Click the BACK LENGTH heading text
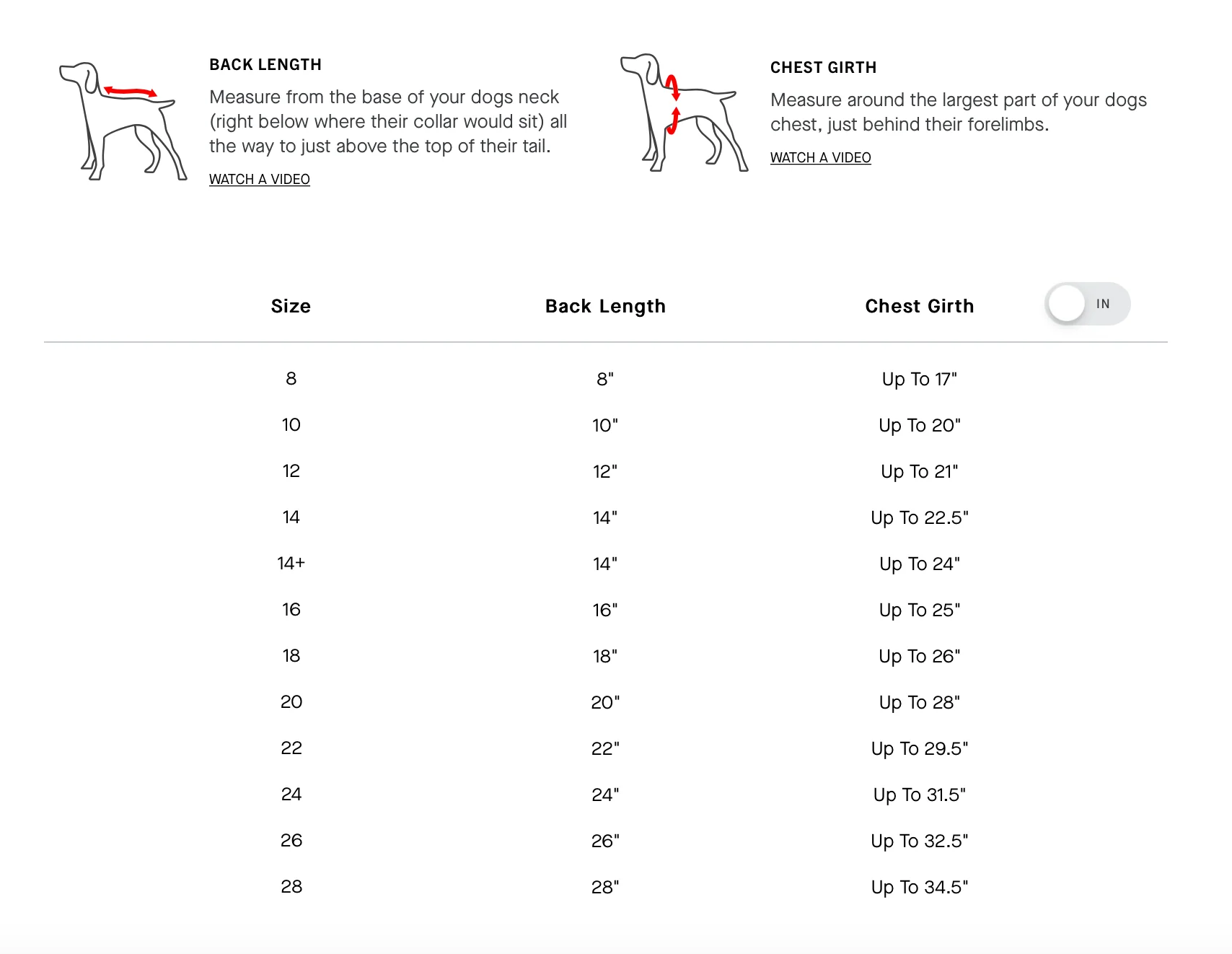The image size is (1232, 954). (265, 65)
